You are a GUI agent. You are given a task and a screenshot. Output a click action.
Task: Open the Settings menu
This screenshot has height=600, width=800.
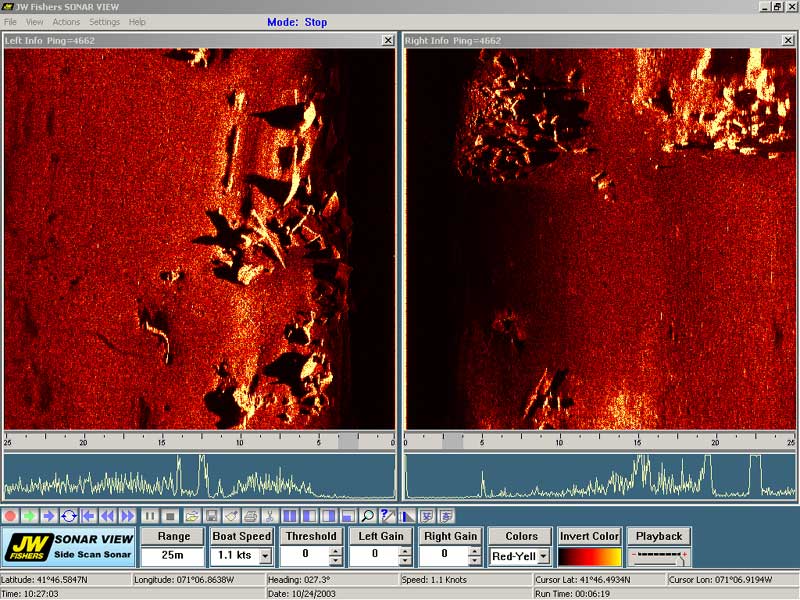104,22
